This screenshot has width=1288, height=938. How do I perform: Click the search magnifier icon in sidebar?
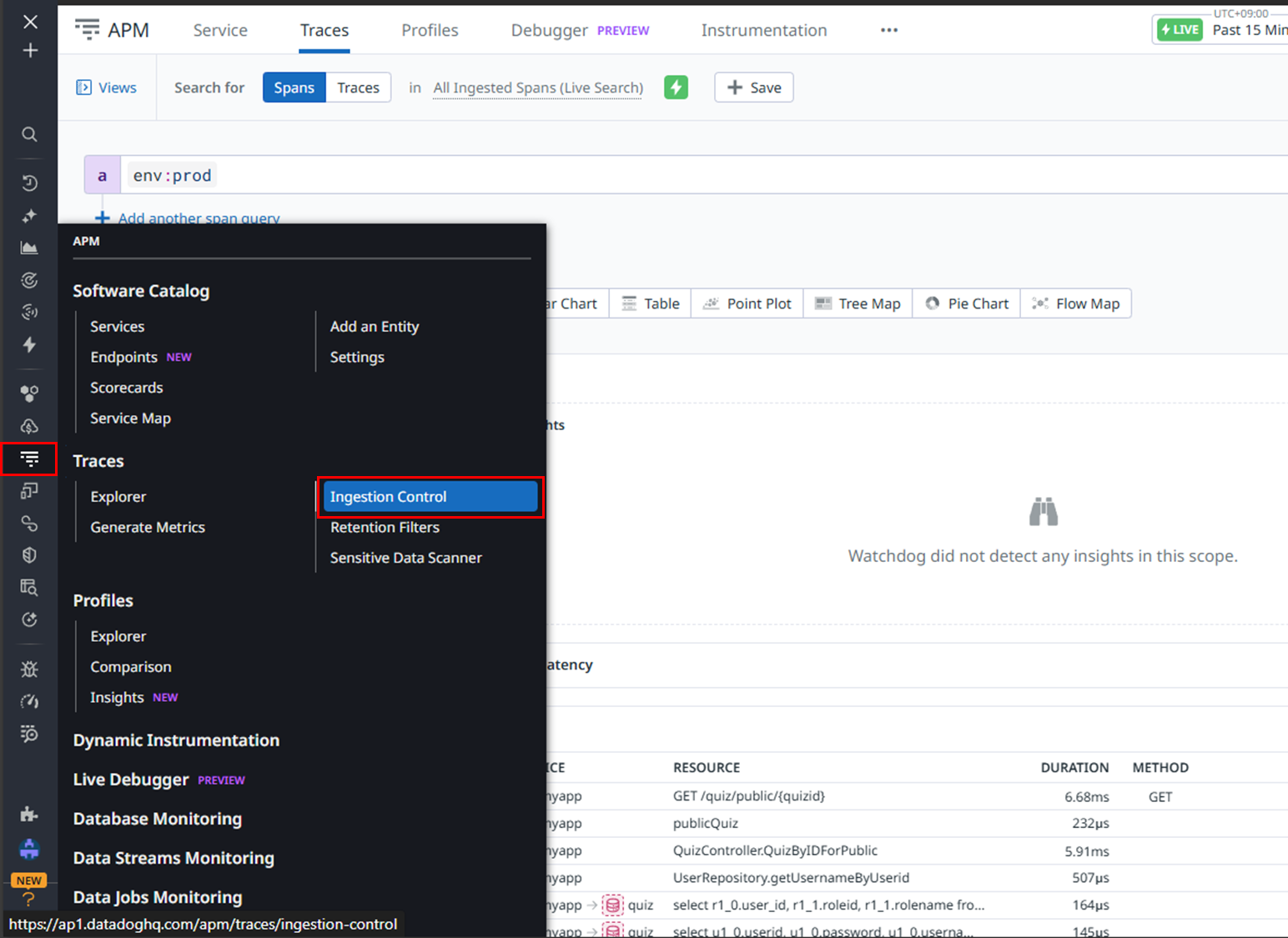point(29,134)
